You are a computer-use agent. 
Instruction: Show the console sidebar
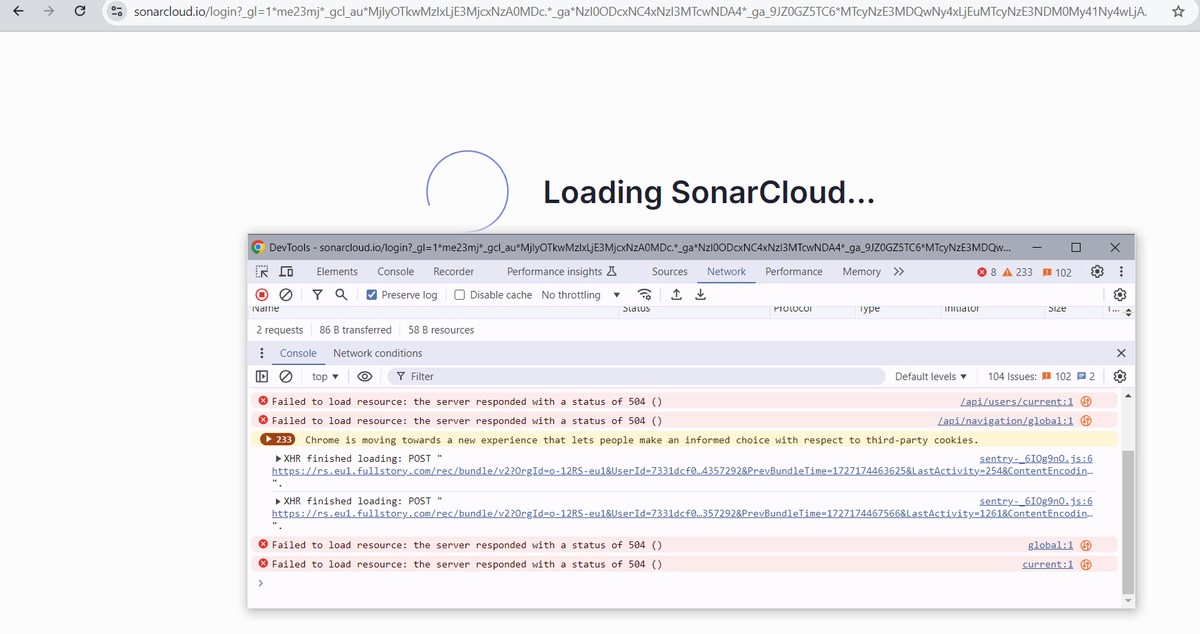point(262,377)
